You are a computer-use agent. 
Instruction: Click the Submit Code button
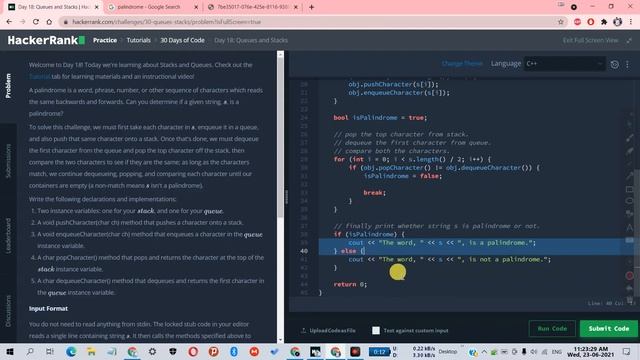pos(609,329)
